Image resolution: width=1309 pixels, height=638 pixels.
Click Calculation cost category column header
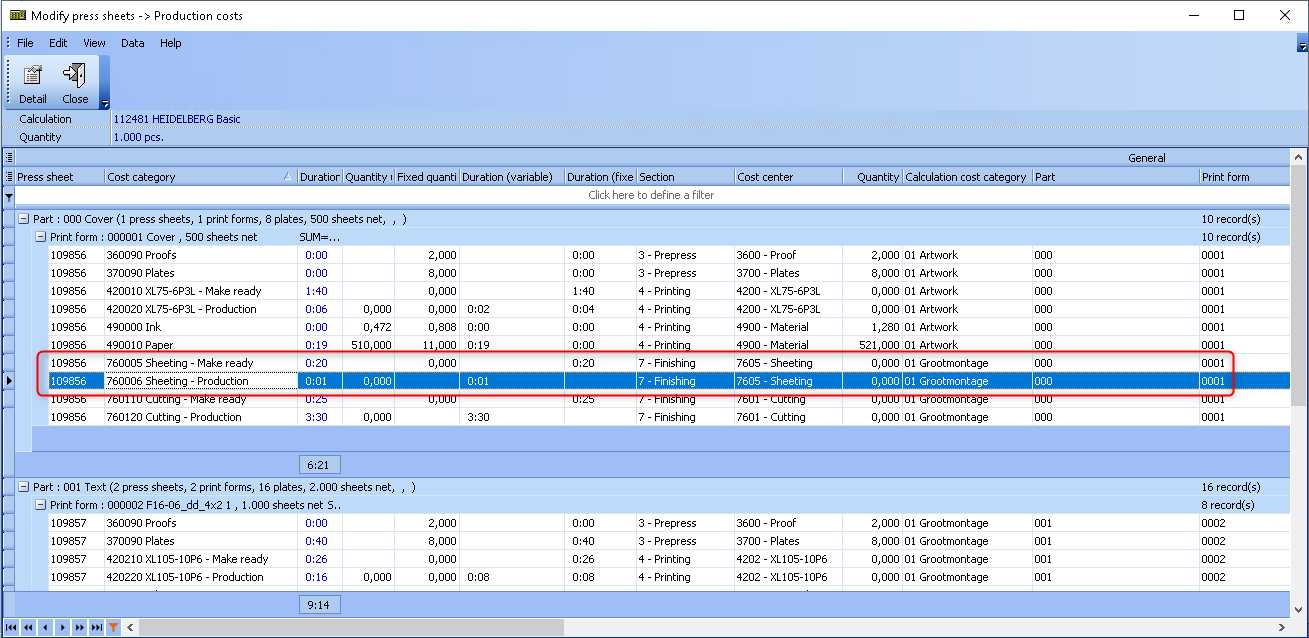[x=967, y=177]
